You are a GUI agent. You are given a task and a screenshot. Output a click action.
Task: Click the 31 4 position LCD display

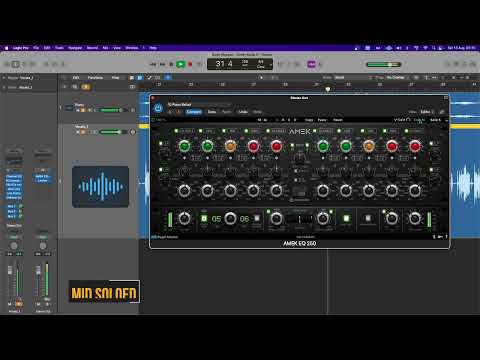pyautogui.click(x=224, y=64)
